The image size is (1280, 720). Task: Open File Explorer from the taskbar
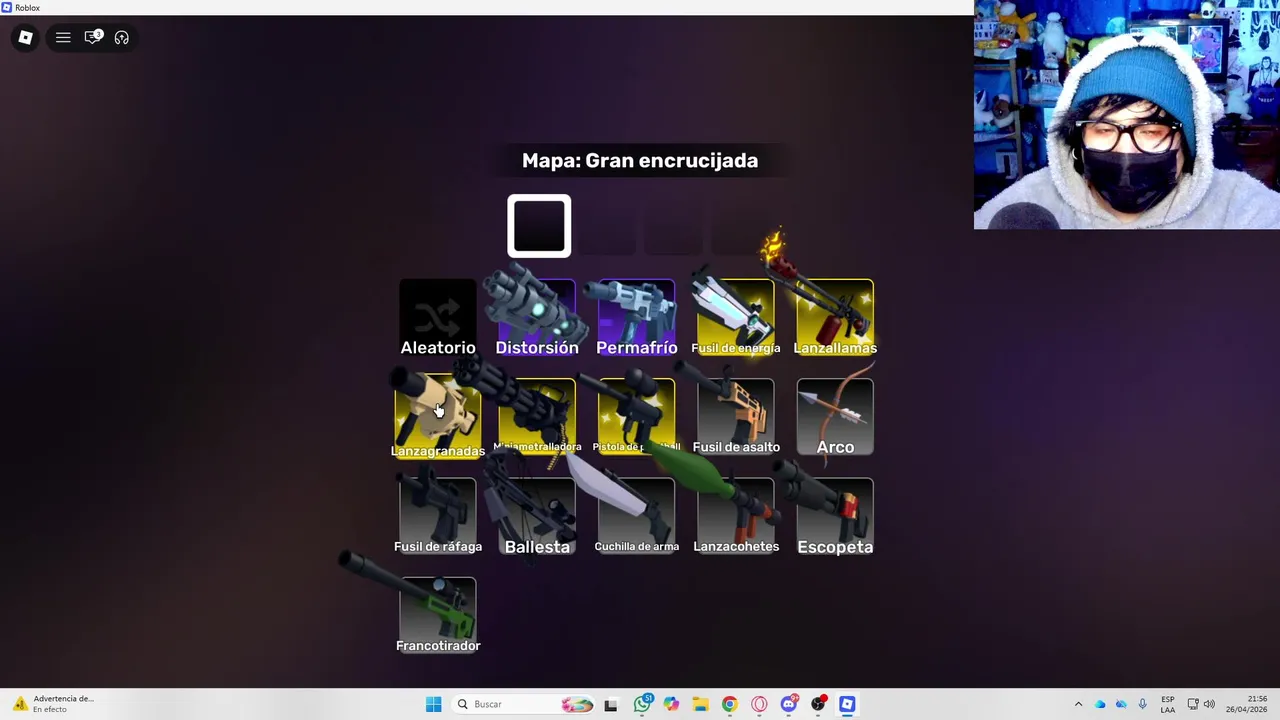point(700,704)
